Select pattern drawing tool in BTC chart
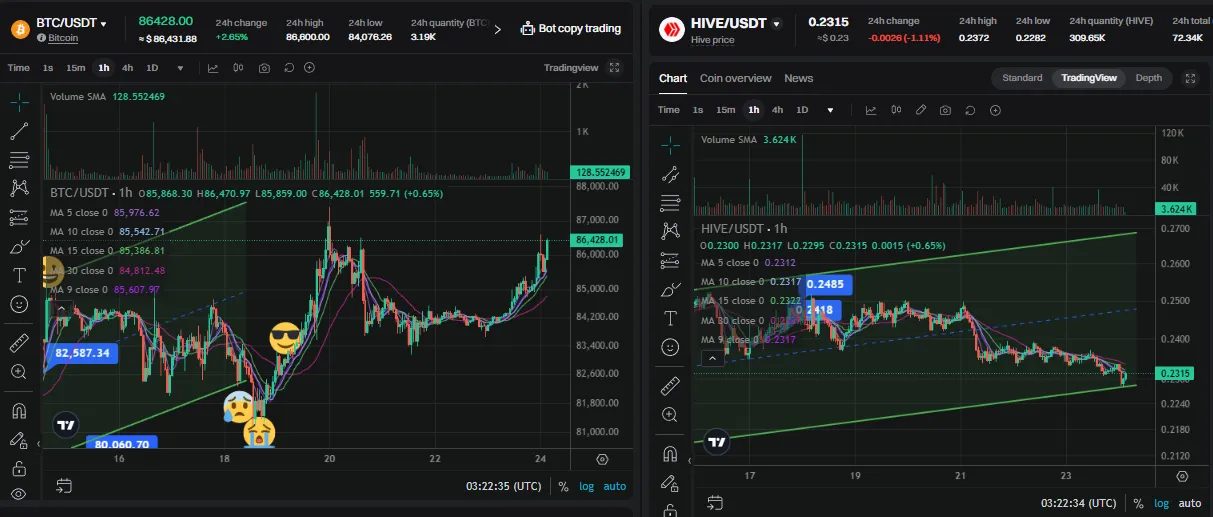Screen dimensions: 1213x517 click(x=19, y=188)
